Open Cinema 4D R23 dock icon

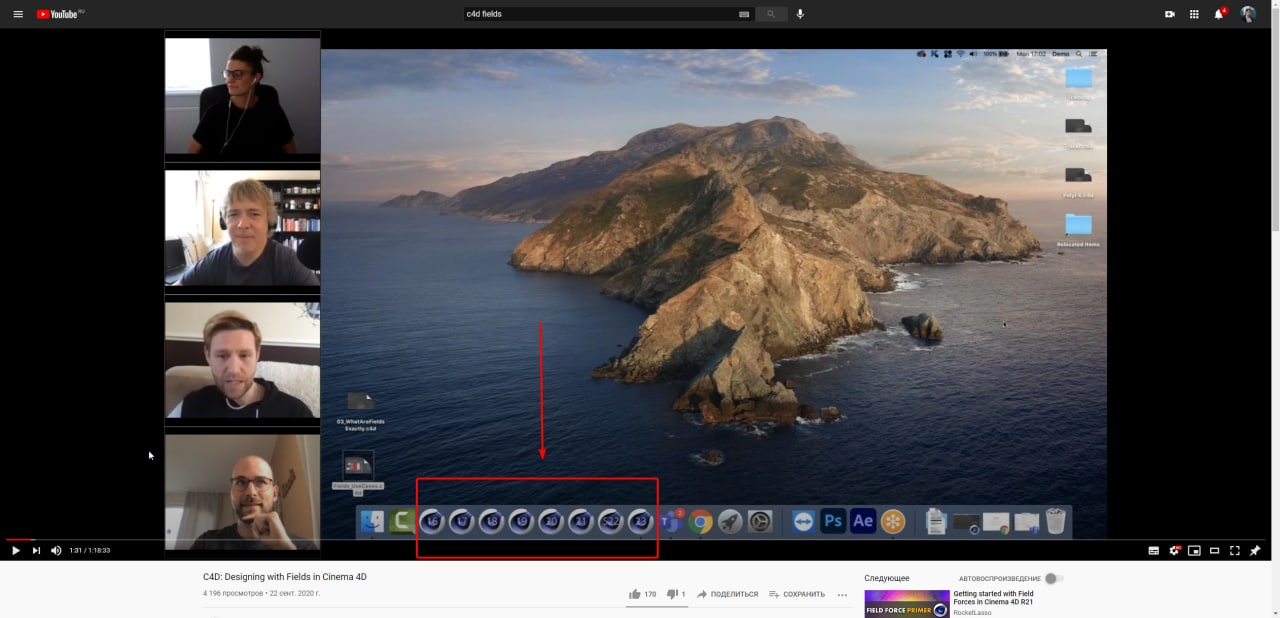click(x=641, y=521)
